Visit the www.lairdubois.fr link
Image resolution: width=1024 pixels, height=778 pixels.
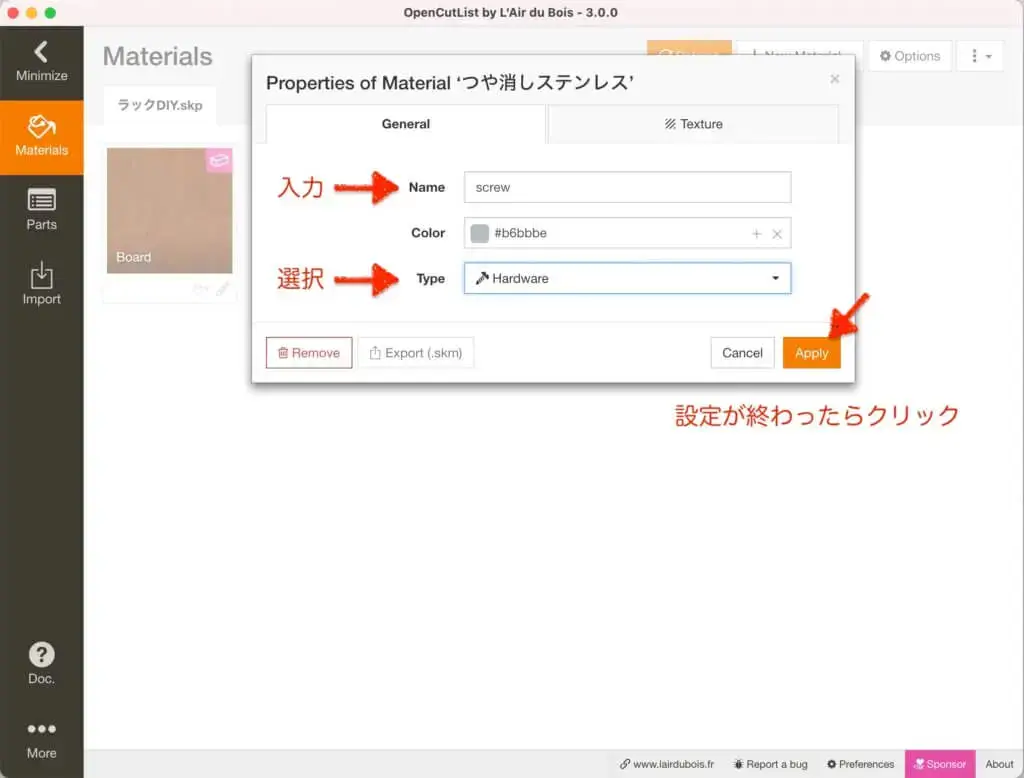pos(667,764)
